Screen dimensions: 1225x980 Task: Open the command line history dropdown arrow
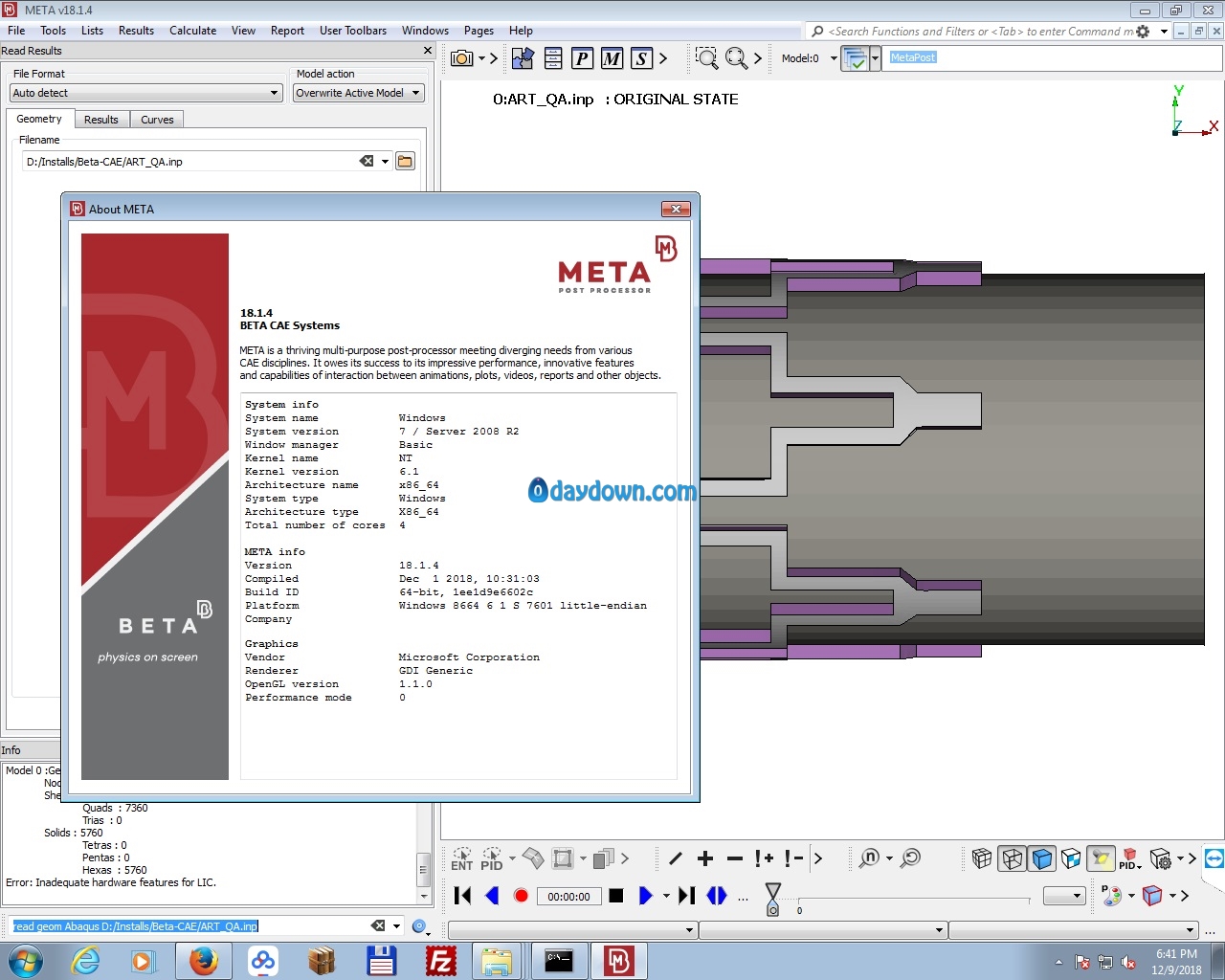click(x=396, y=926)
